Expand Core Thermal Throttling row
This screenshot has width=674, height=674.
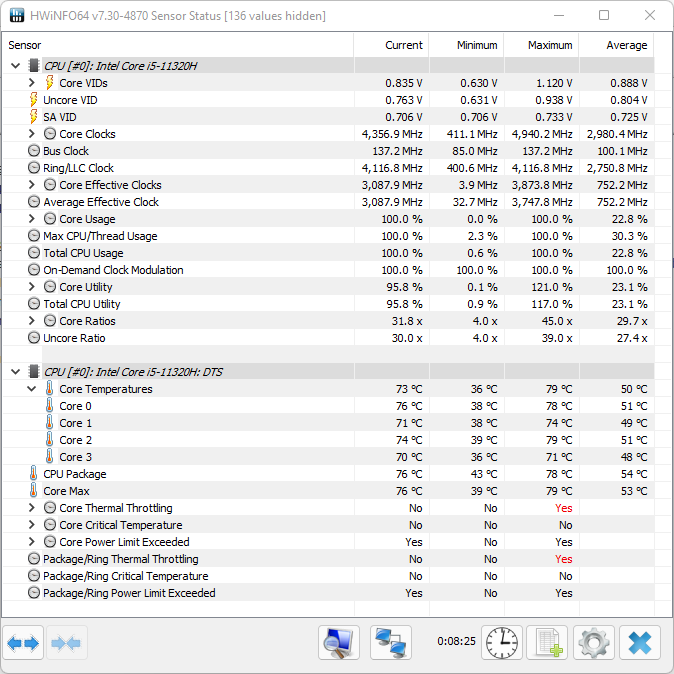pos(32,508)
